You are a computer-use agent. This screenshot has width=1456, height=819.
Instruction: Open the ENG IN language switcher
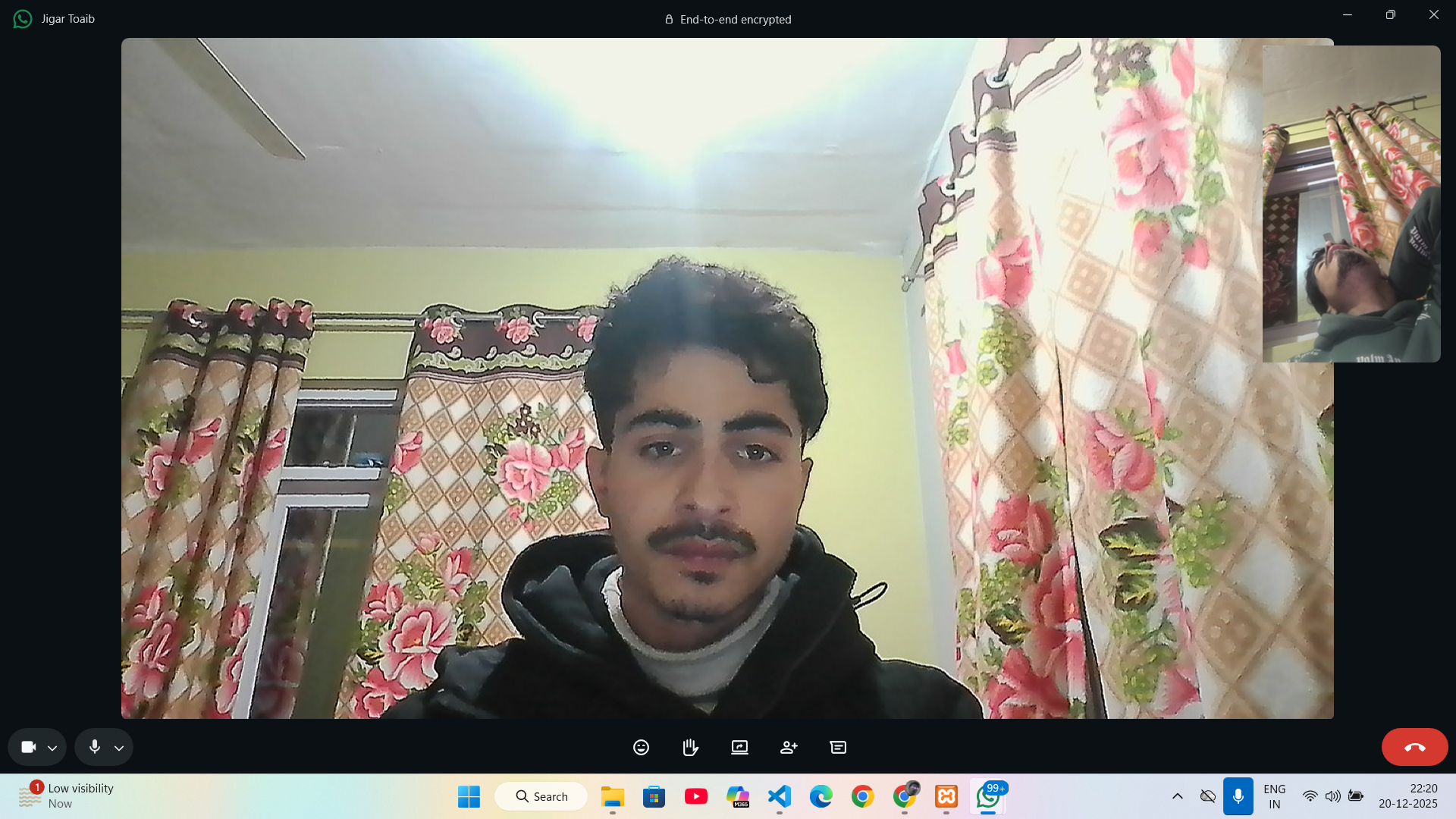pos(1274,796)
